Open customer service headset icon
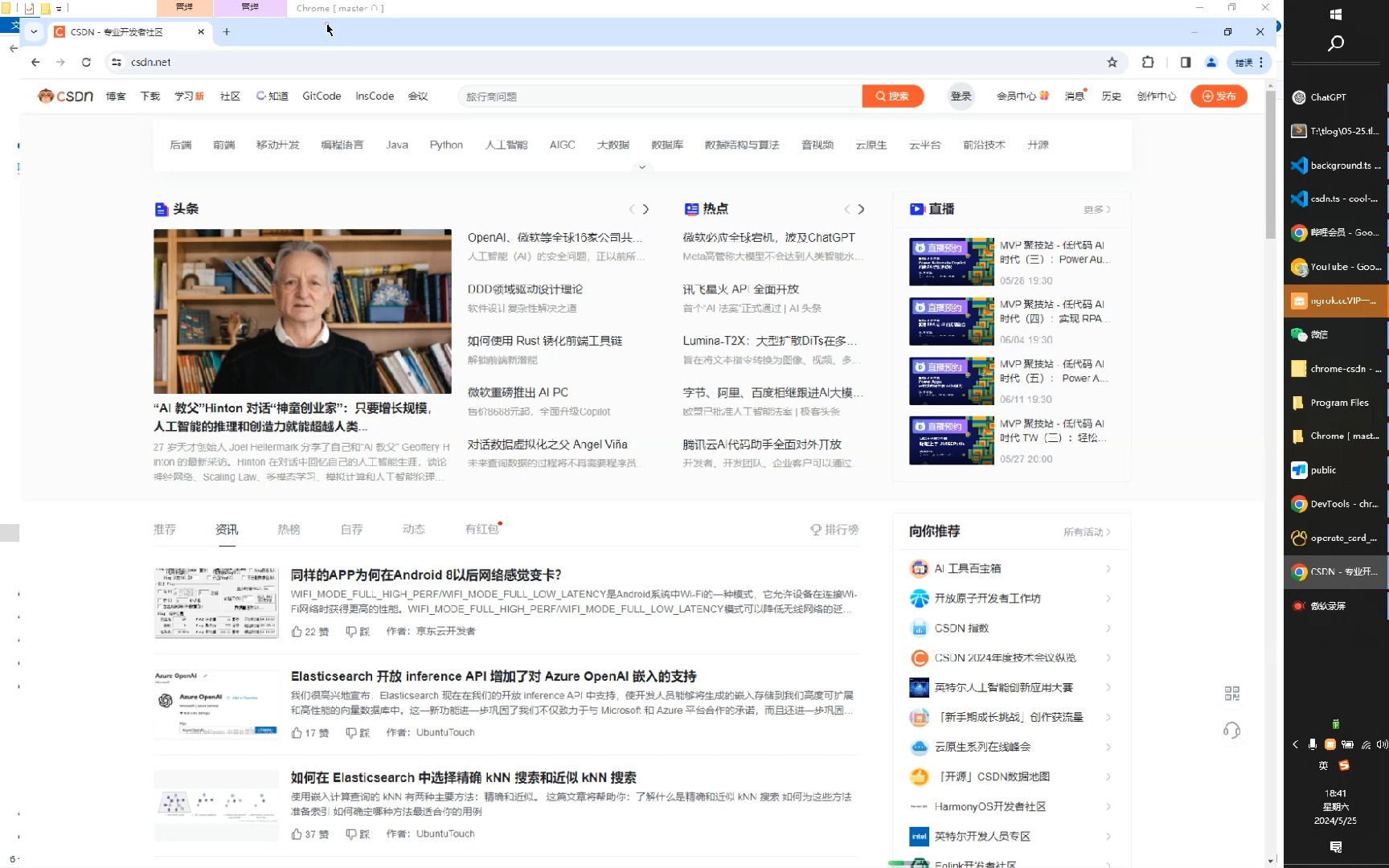 pos(1231,730)
